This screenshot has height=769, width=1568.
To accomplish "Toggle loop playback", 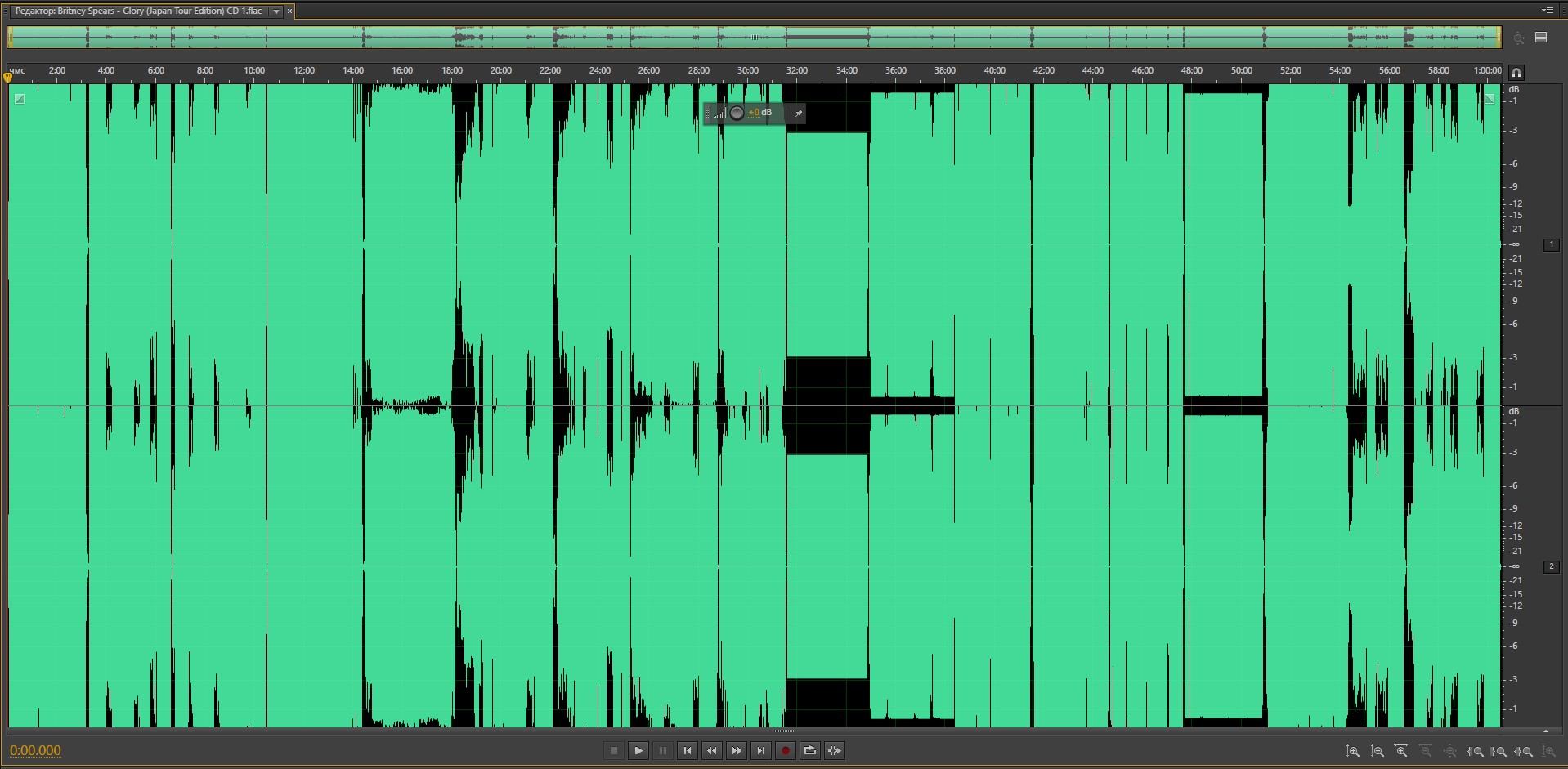I will 810,750.
